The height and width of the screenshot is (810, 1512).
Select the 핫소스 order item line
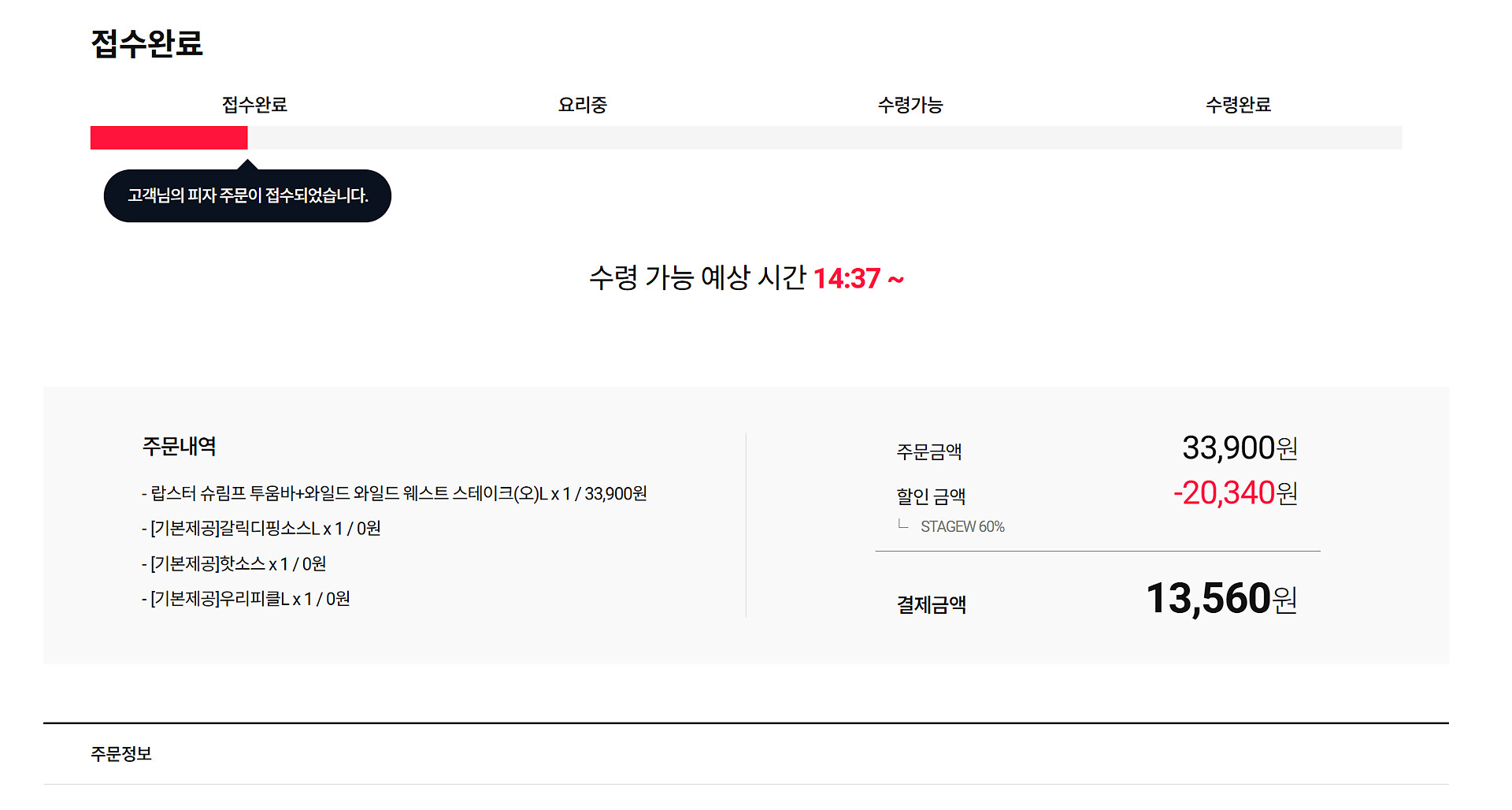(x=234, y=563)
